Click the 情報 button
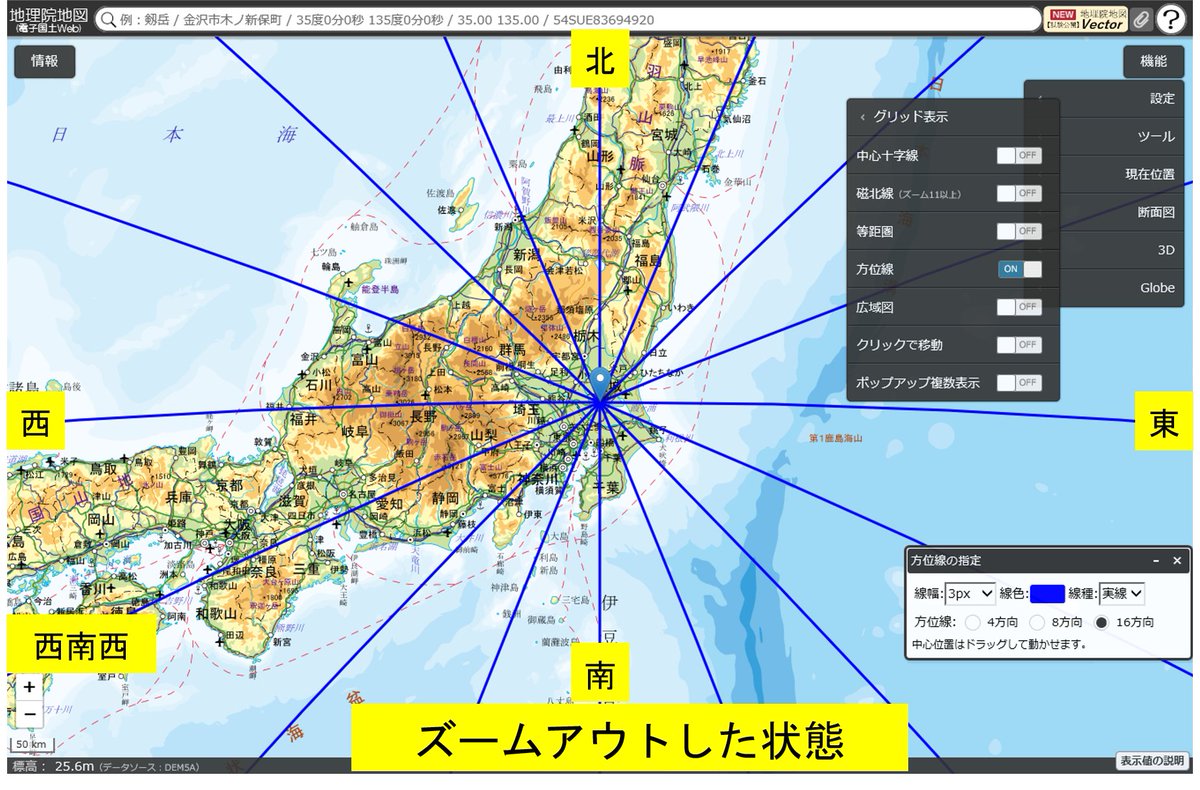1200x790 pixels. point(45,61)
